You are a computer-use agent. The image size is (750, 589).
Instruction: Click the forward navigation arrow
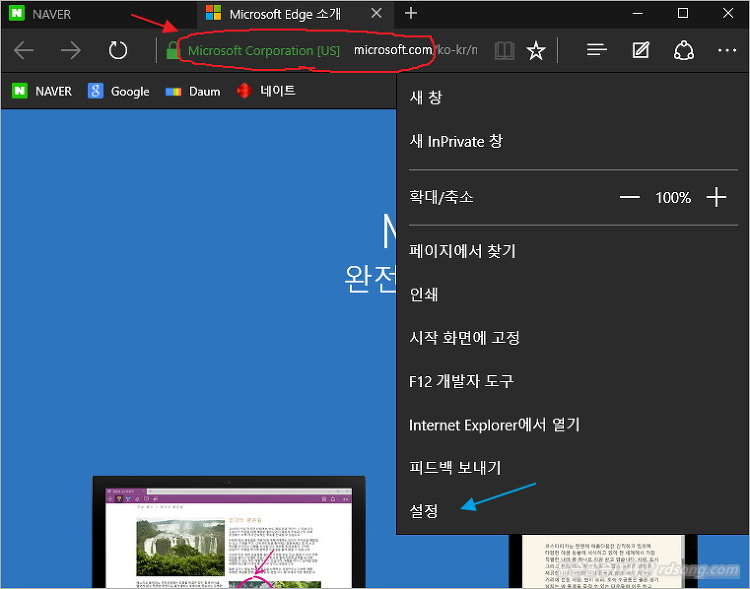pyautogui.click(x=70, y=51)
